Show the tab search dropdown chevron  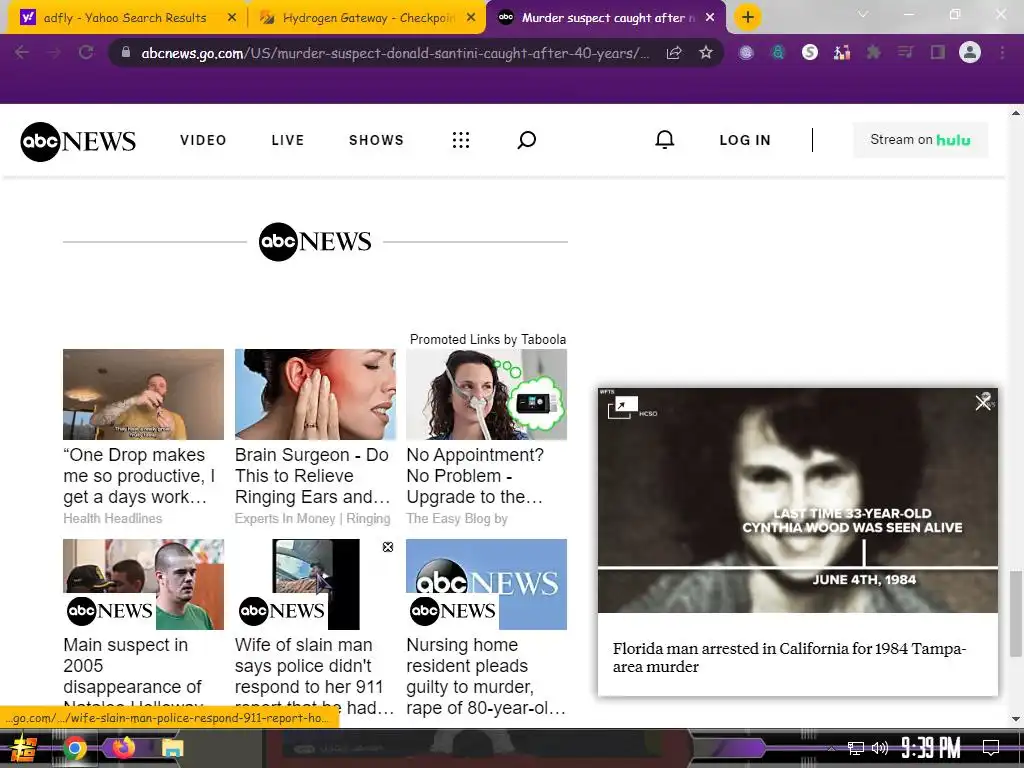pos(863,14)
